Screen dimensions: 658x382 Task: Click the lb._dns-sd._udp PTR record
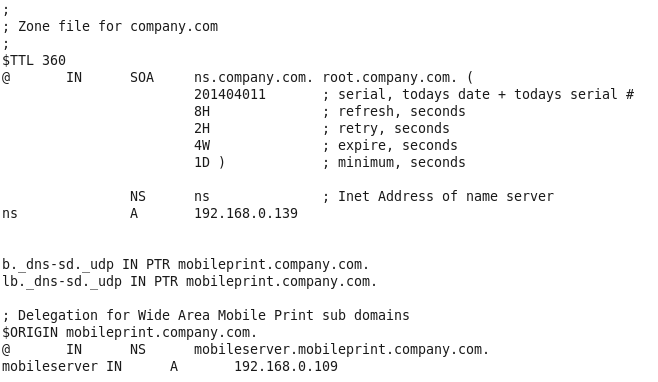tap(190, 282)
